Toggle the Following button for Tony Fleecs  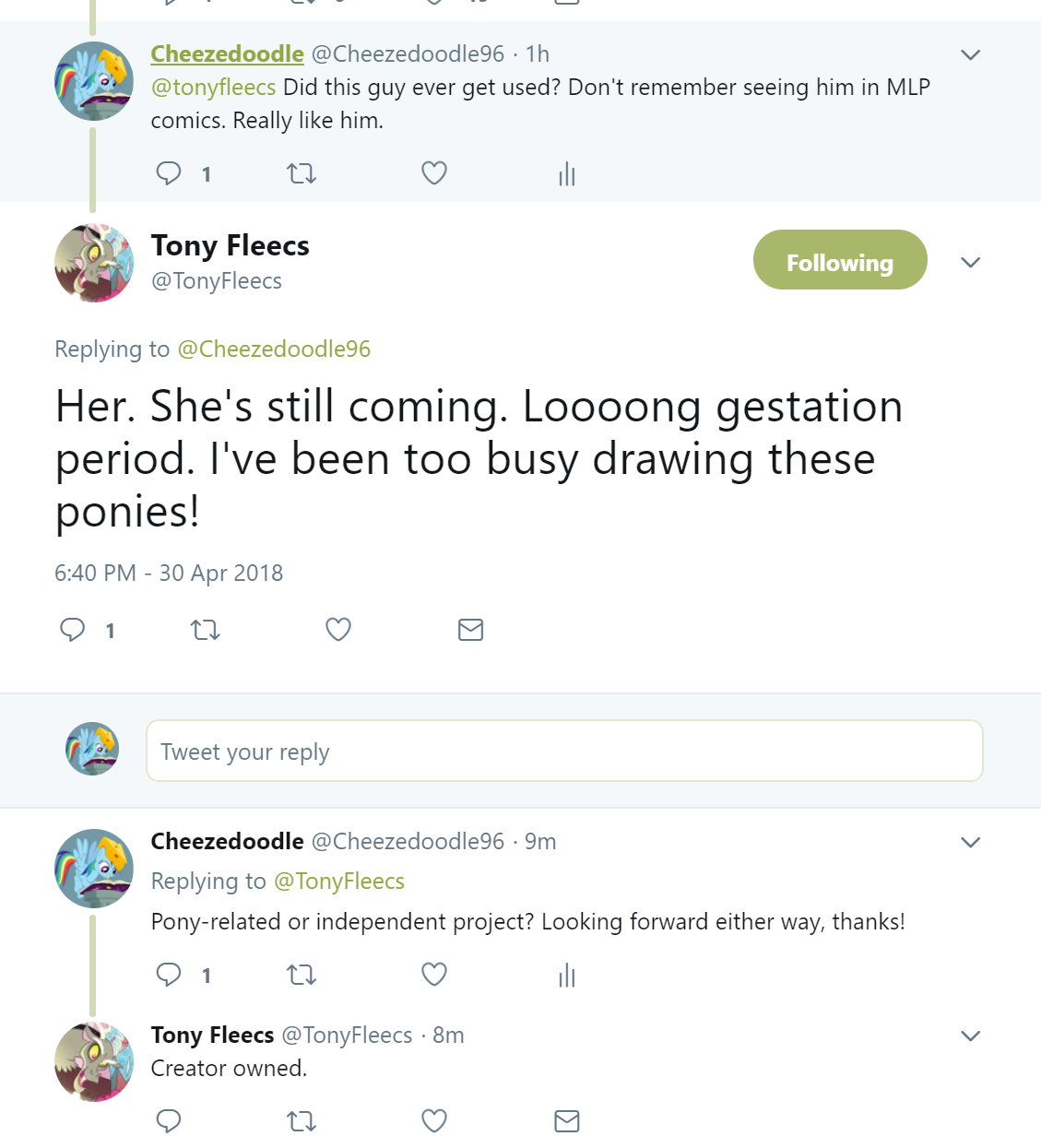(840, 261)
